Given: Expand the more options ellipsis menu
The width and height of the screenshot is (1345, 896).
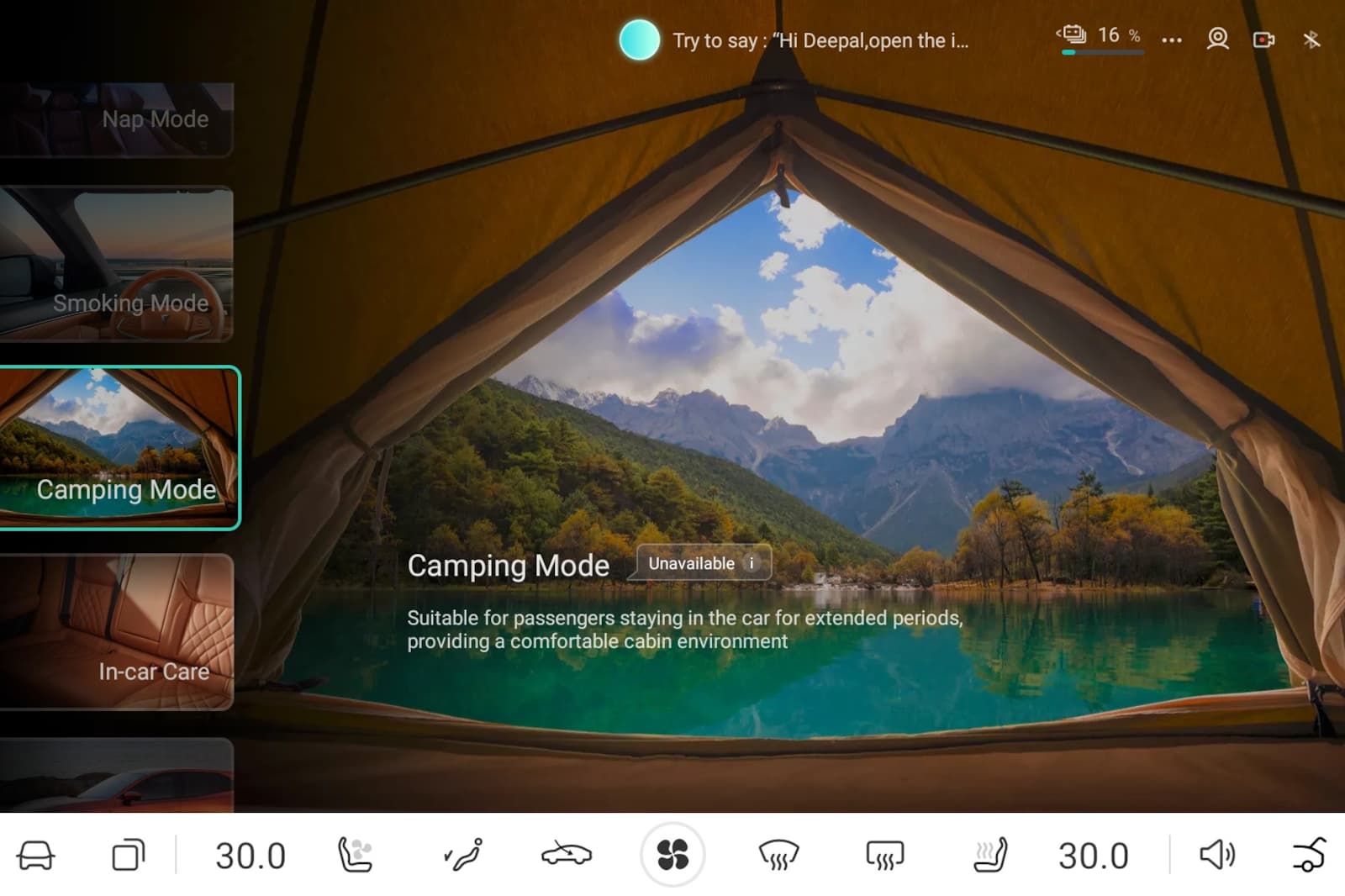Looking at the screenshot, I should [1172, 40].
